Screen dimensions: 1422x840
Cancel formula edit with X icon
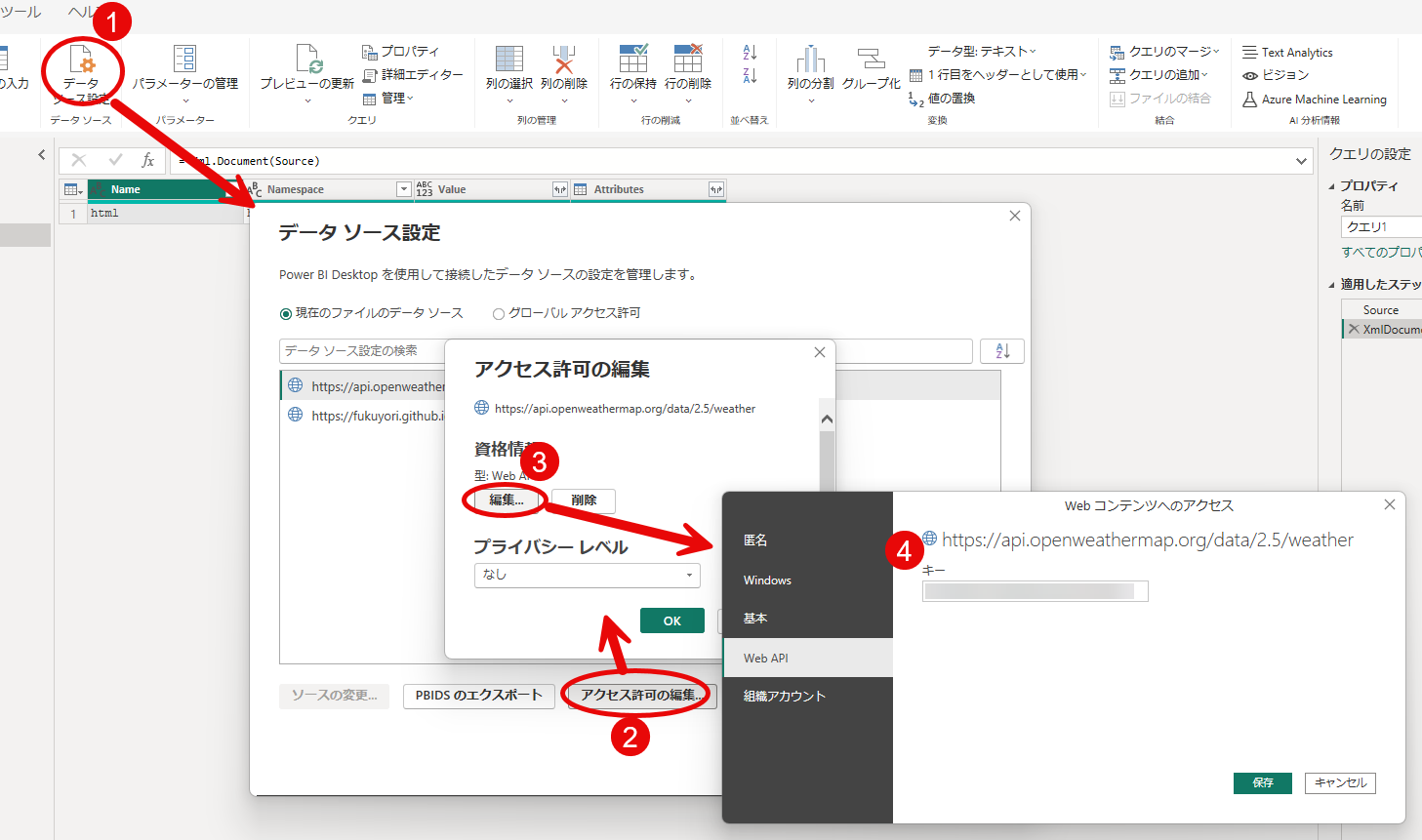coord(79,160)
